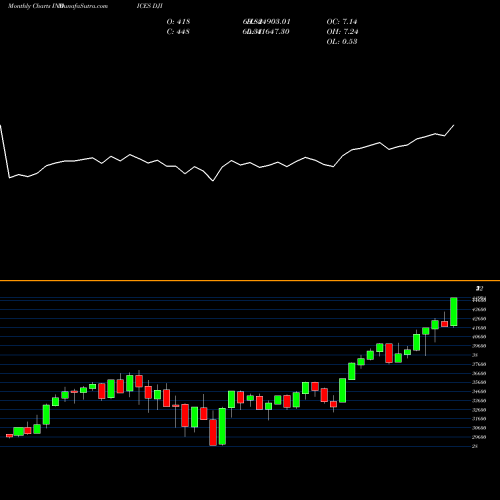Click the lowest dip of the white line
The height and width of the screenshot is (500, 500).
click(213, 181)
